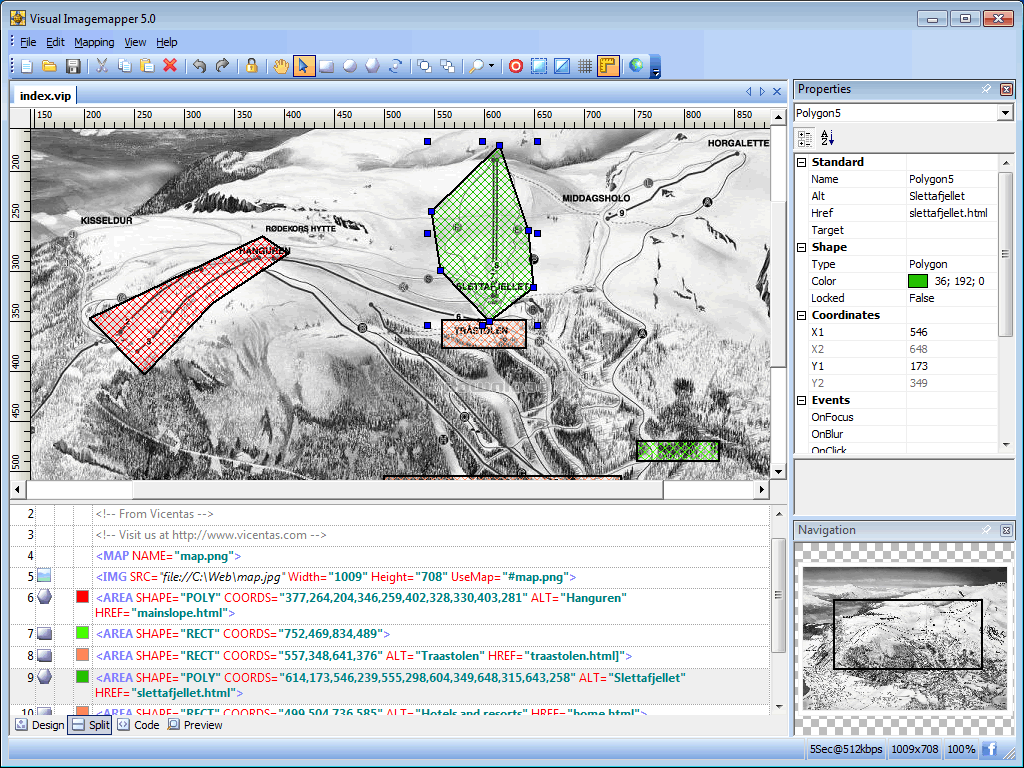Copy the selected shape

coord(125,66)
